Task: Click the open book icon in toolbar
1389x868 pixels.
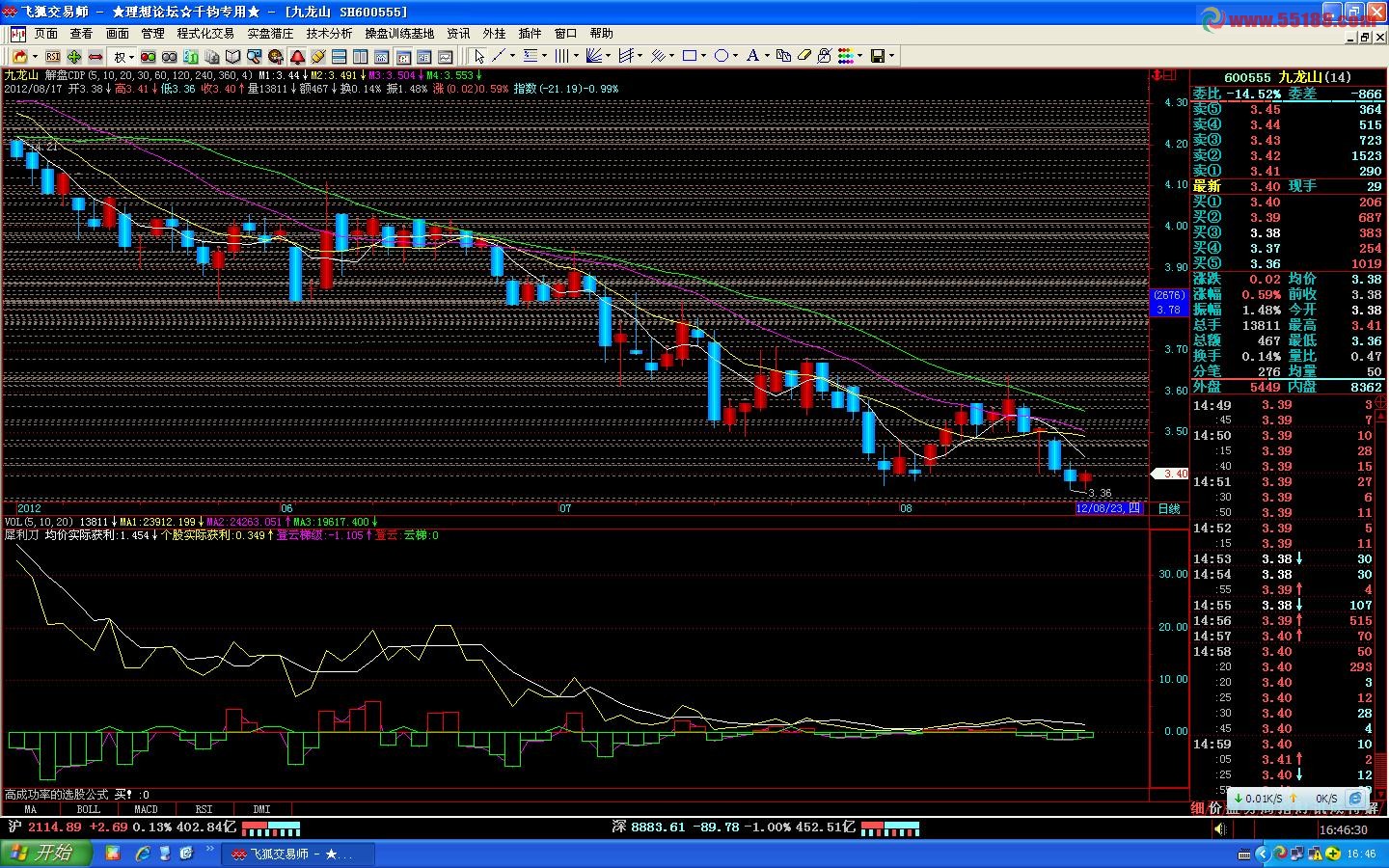Action: (x=232, y=57)
